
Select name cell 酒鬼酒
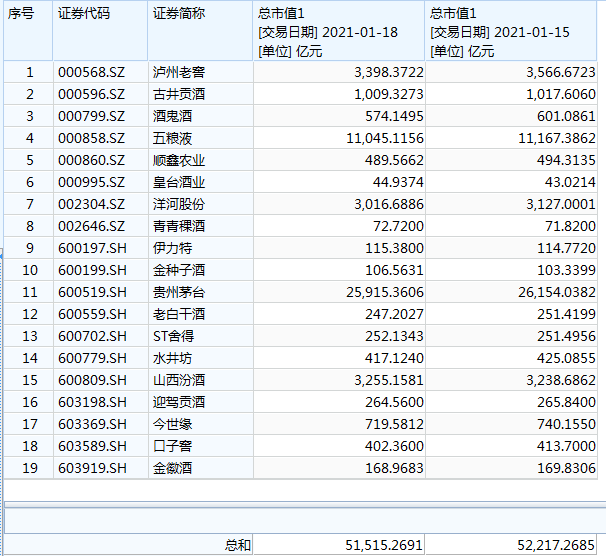tap(201, 116)
